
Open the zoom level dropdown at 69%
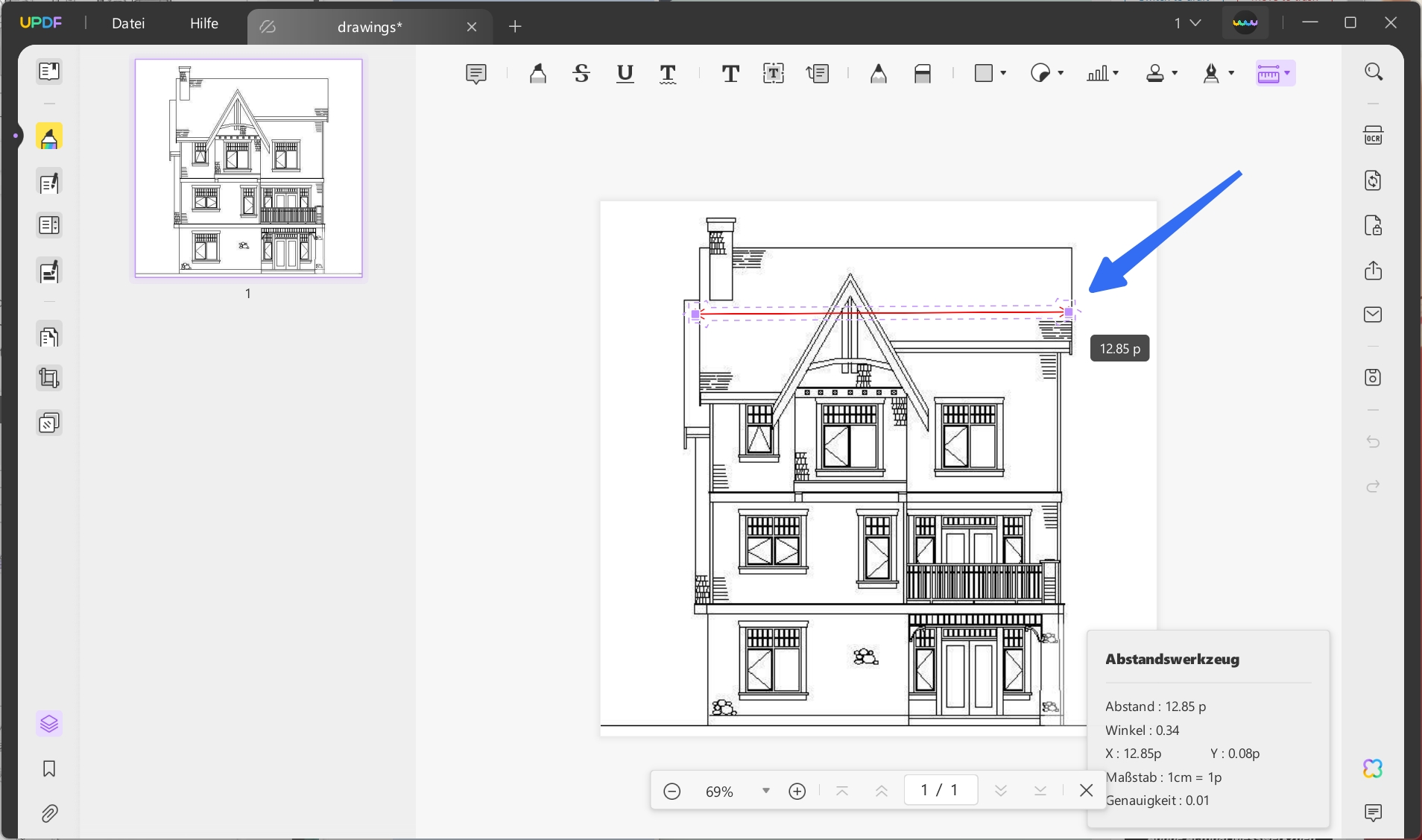tap(765, 791)
